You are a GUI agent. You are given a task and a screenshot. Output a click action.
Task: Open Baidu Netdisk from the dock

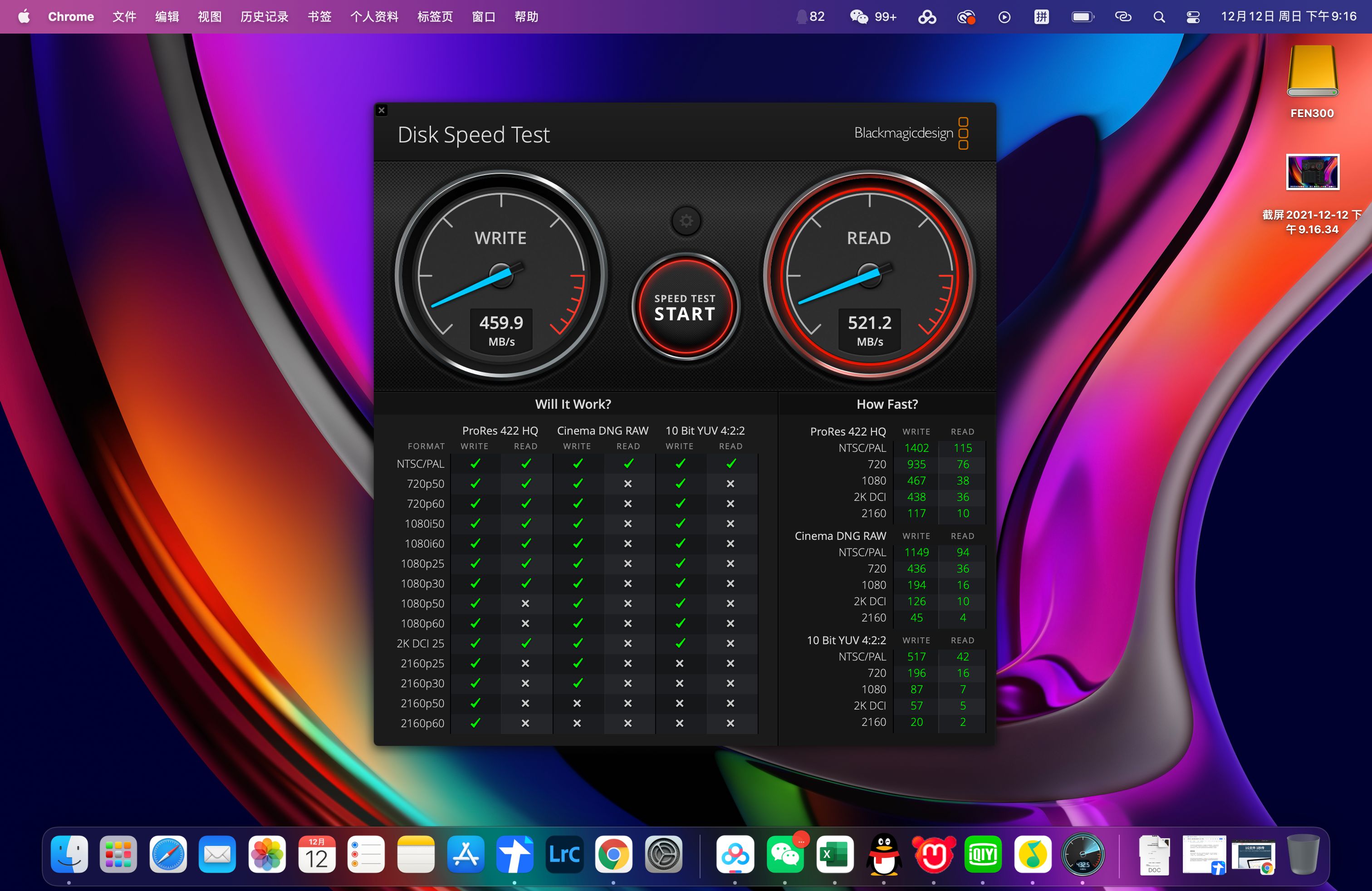click(x=736, y=855)
